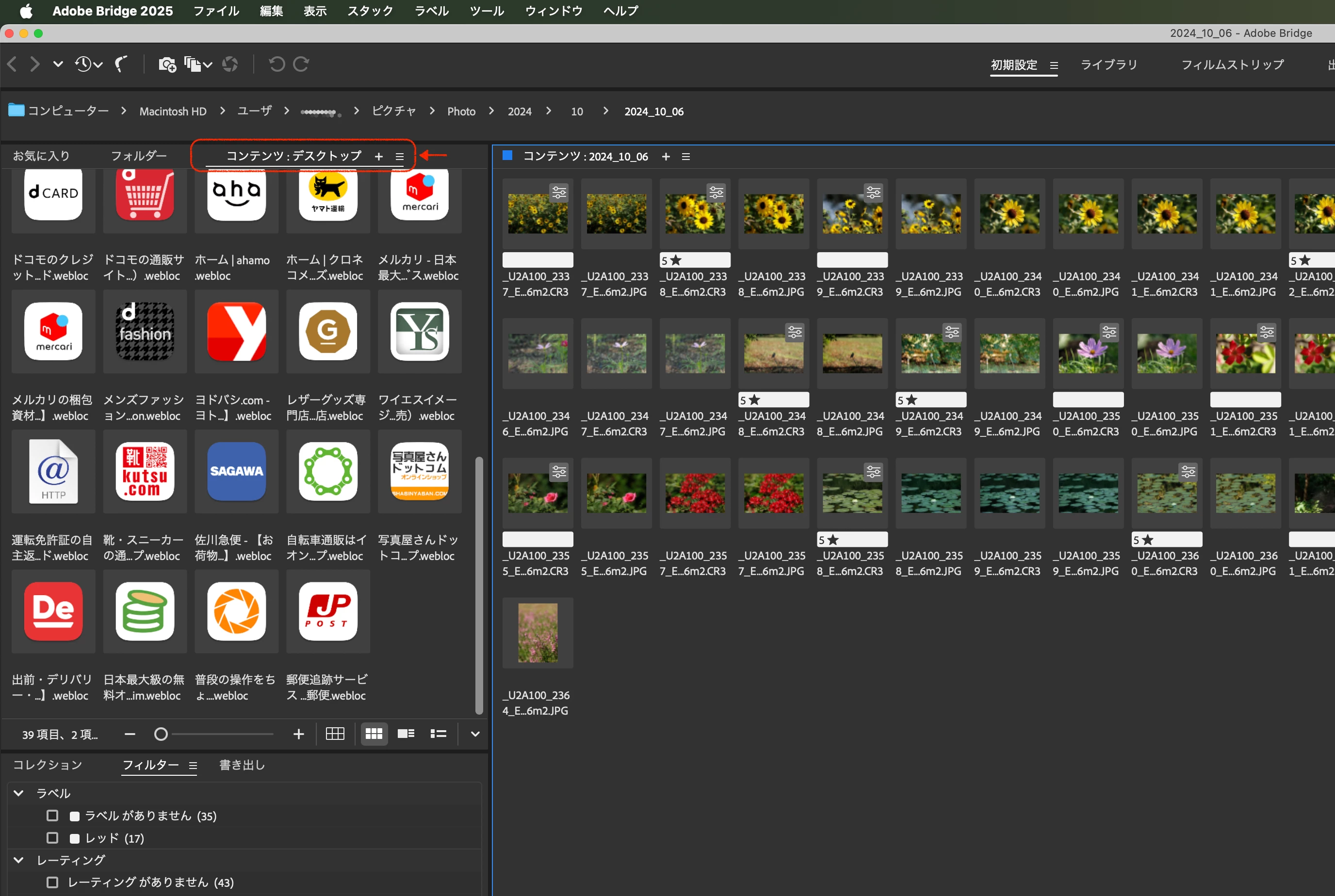
Task: Click the boomerang return icon
Action: coord(121,64)
